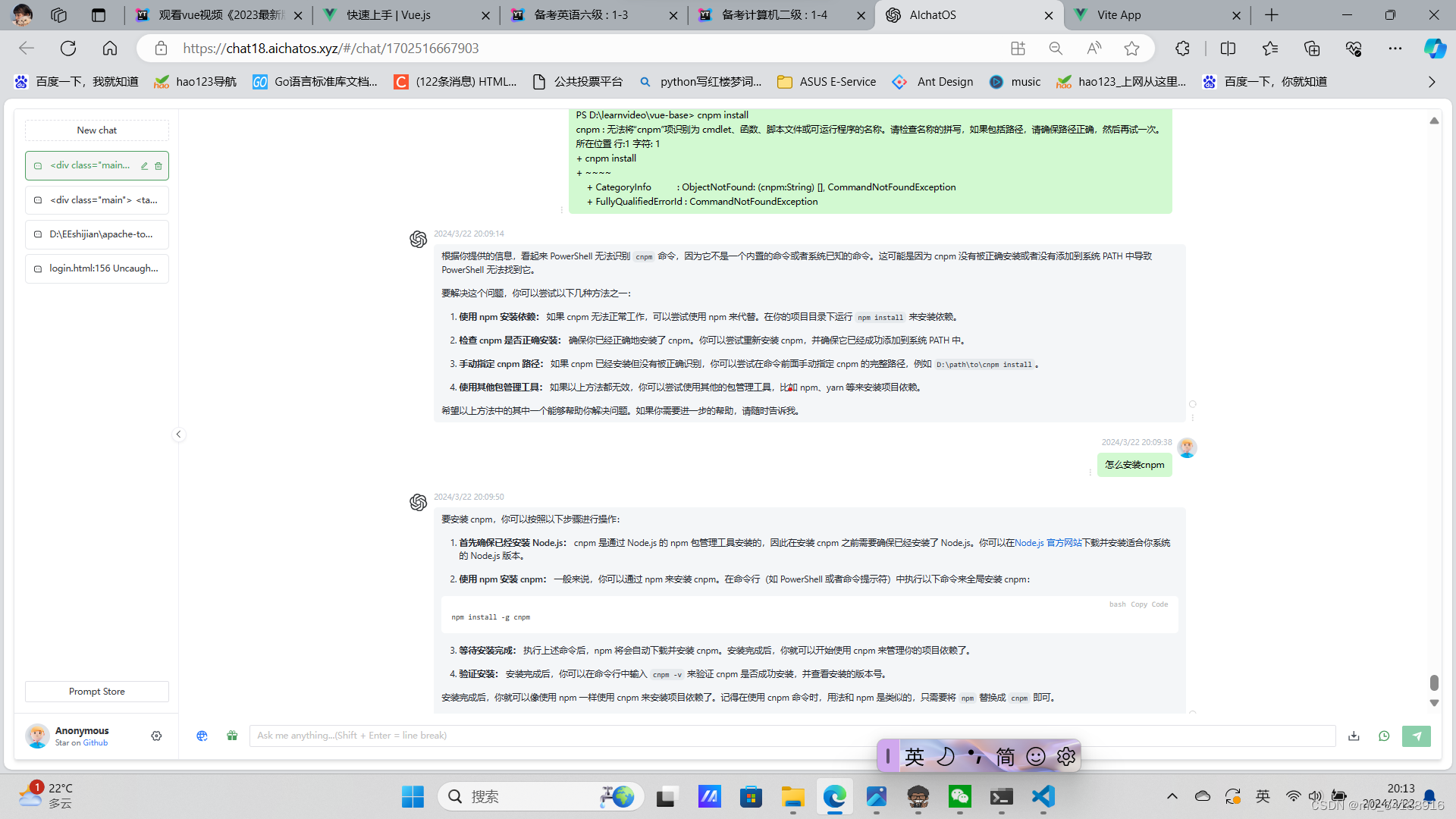Toggle IME 英 language mode in toolbar
Image resolution: width=1456 pixels, height=819 pixels.
(915, 757)
